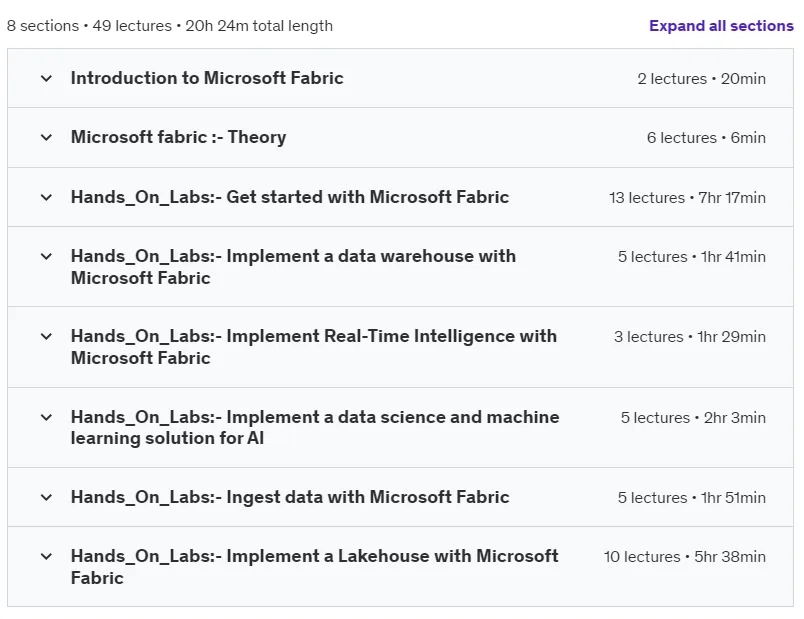Expand Get started with Microsoft Fabric chevron

coord(46,197)
